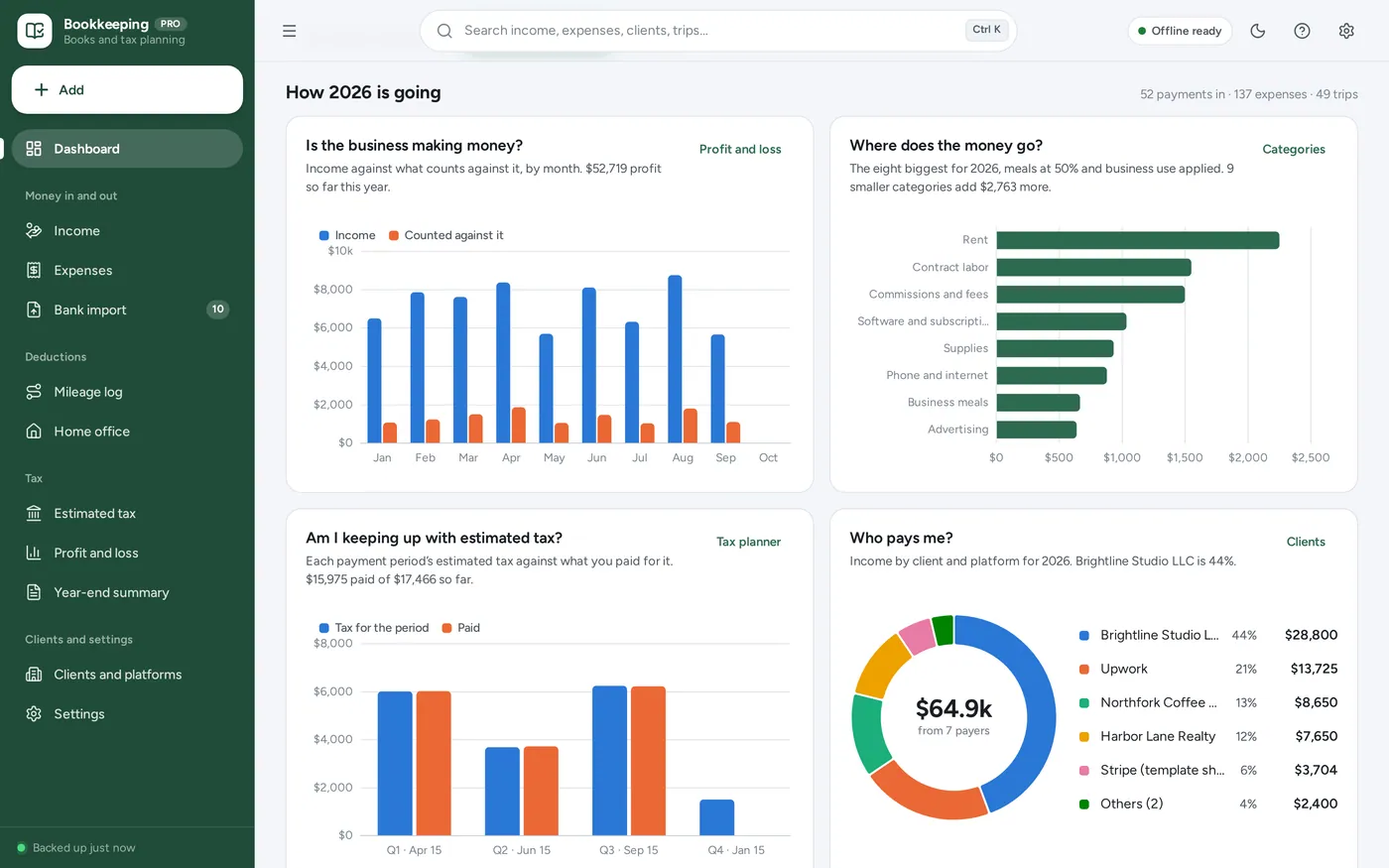Click the Harbor Lane Realty legend row
This screenshot has width=1389, height=868.
[1208, 736]
